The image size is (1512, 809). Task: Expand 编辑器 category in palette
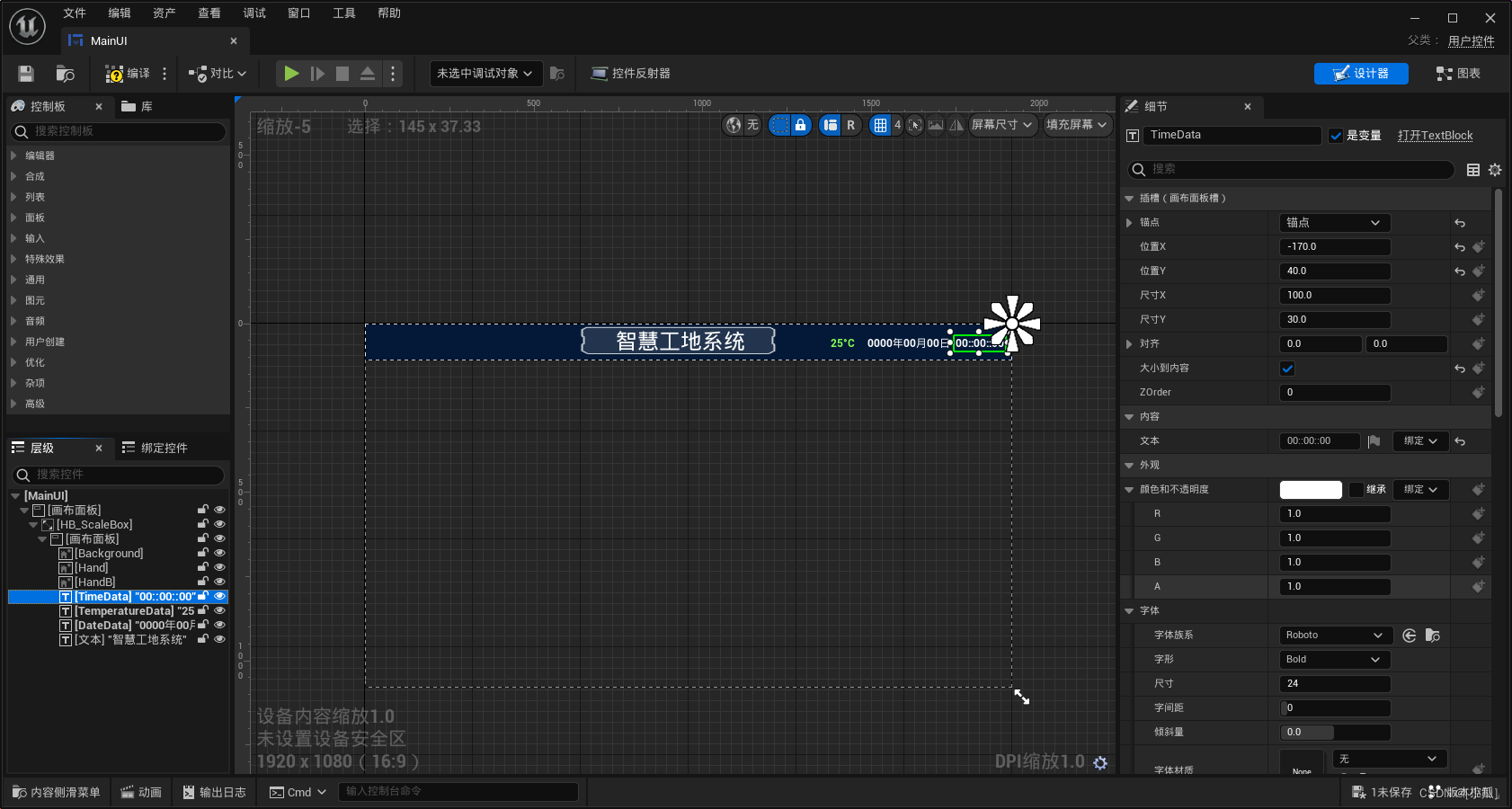click(x=13, y=156)
